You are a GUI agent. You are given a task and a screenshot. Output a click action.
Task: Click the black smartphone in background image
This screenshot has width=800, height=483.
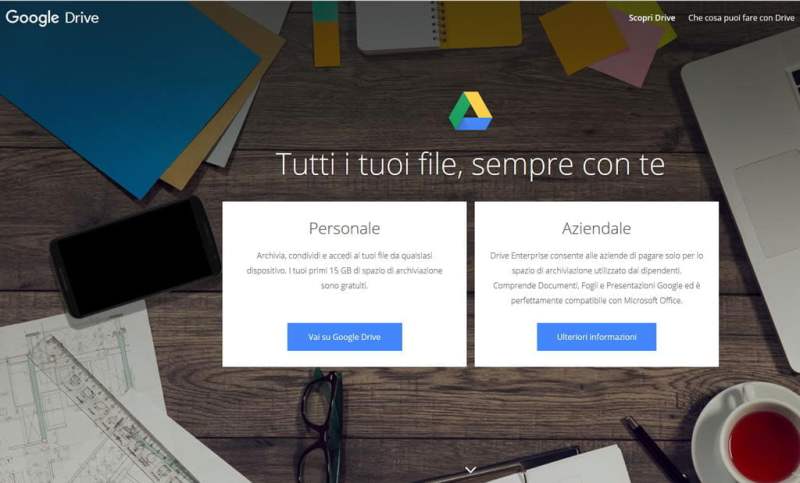click(x=135, y=257)
